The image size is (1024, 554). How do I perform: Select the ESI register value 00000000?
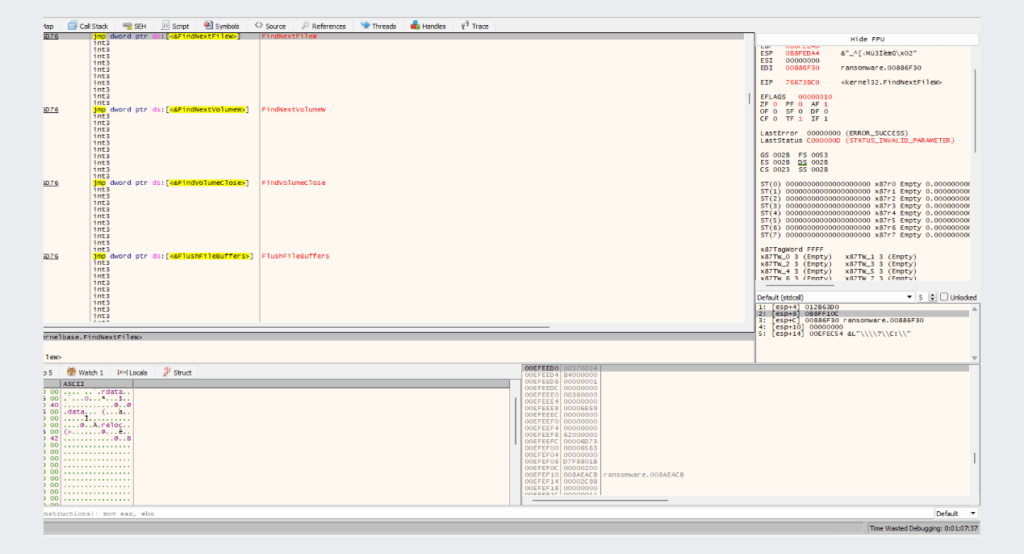(x=802, y=61)
